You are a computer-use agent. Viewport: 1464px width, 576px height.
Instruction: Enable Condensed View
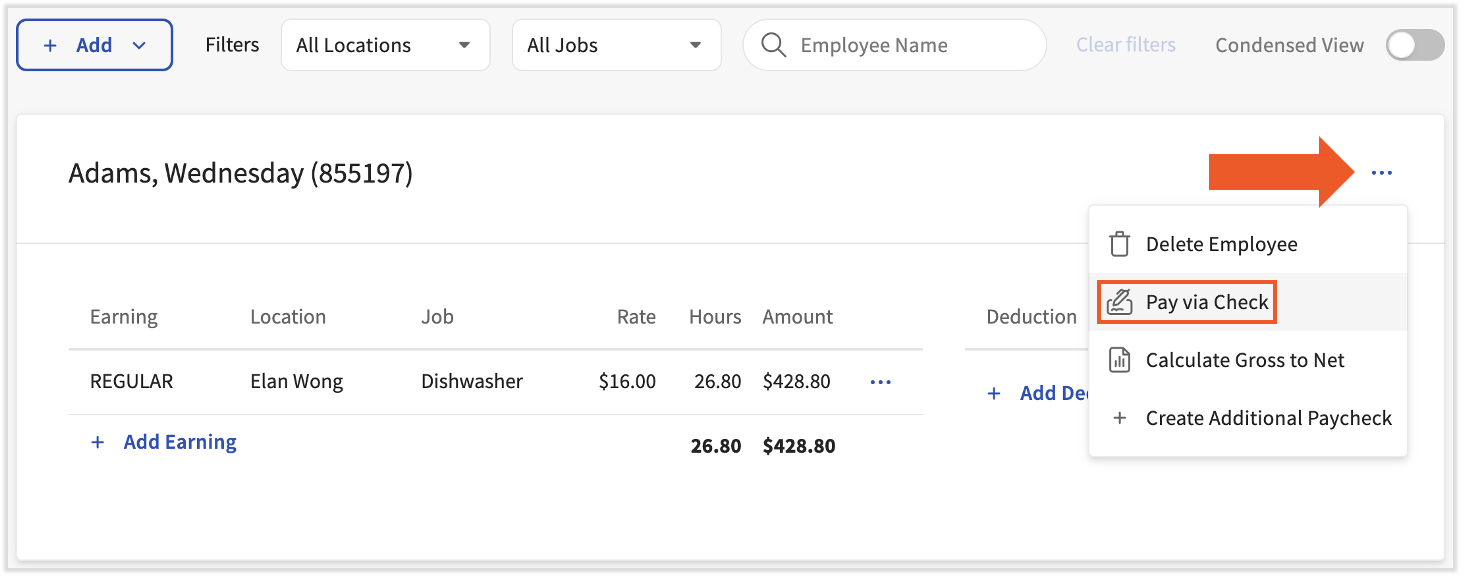(1414, 45)
